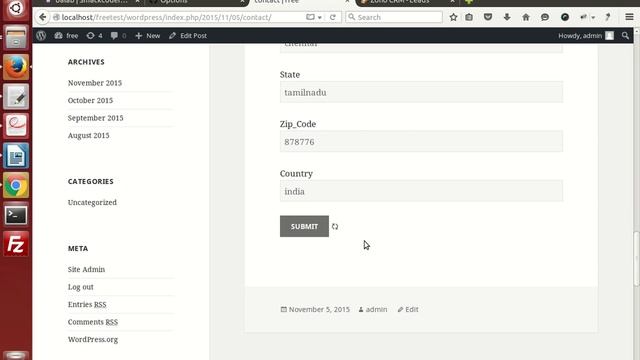The image size is (640, 360).
Task: Go to the Firefox home icon
Action: click(x=526, y=17)
